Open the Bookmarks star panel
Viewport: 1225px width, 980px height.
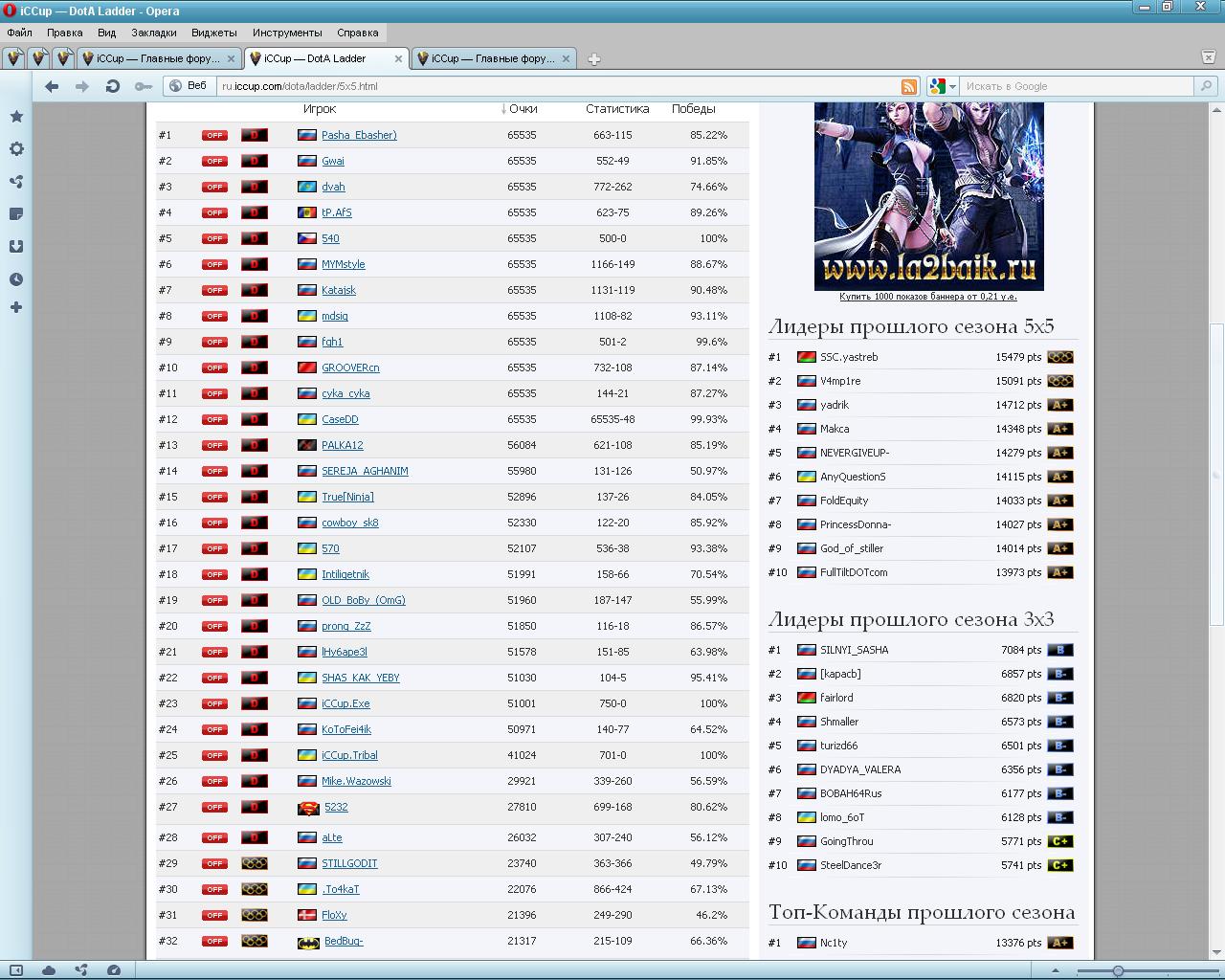tap(16, 117)
